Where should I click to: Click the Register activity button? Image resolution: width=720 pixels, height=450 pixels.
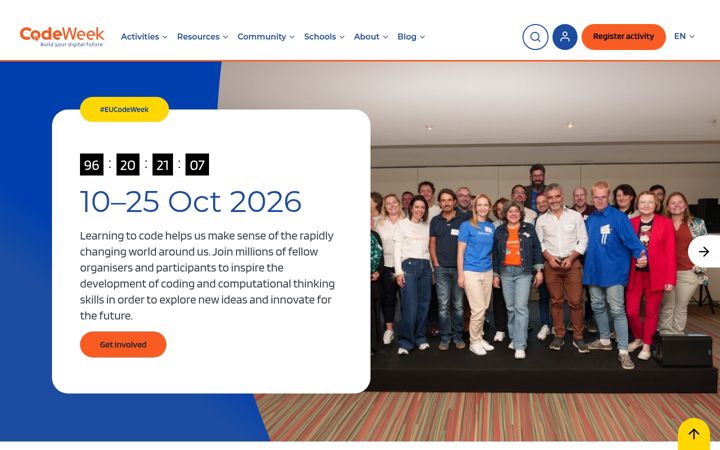click(623, 37)
